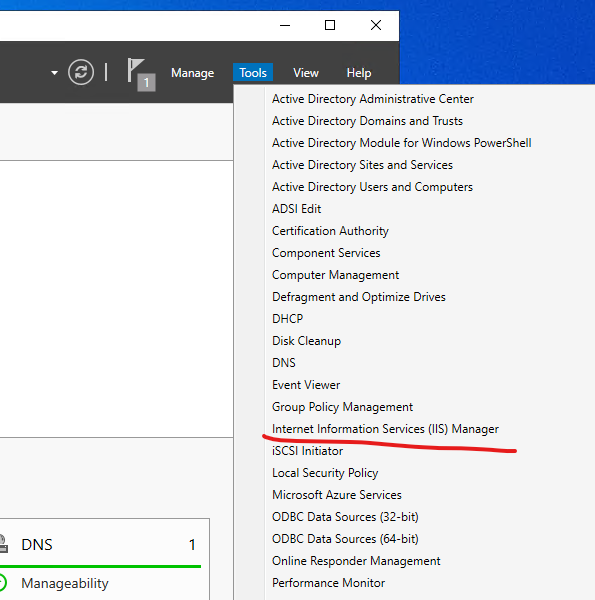
Task: Open Certification Authority console
Action: click(330, 231)
